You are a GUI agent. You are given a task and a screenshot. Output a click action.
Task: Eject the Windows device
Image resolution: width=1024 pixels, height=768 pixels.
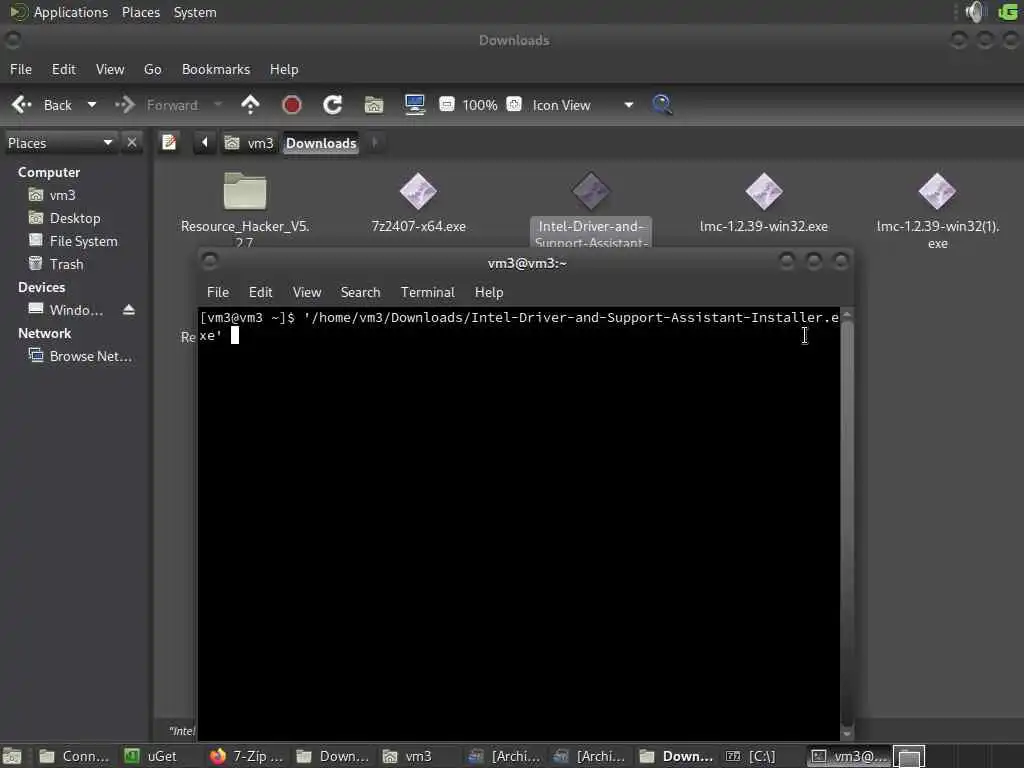coord(129,310)
